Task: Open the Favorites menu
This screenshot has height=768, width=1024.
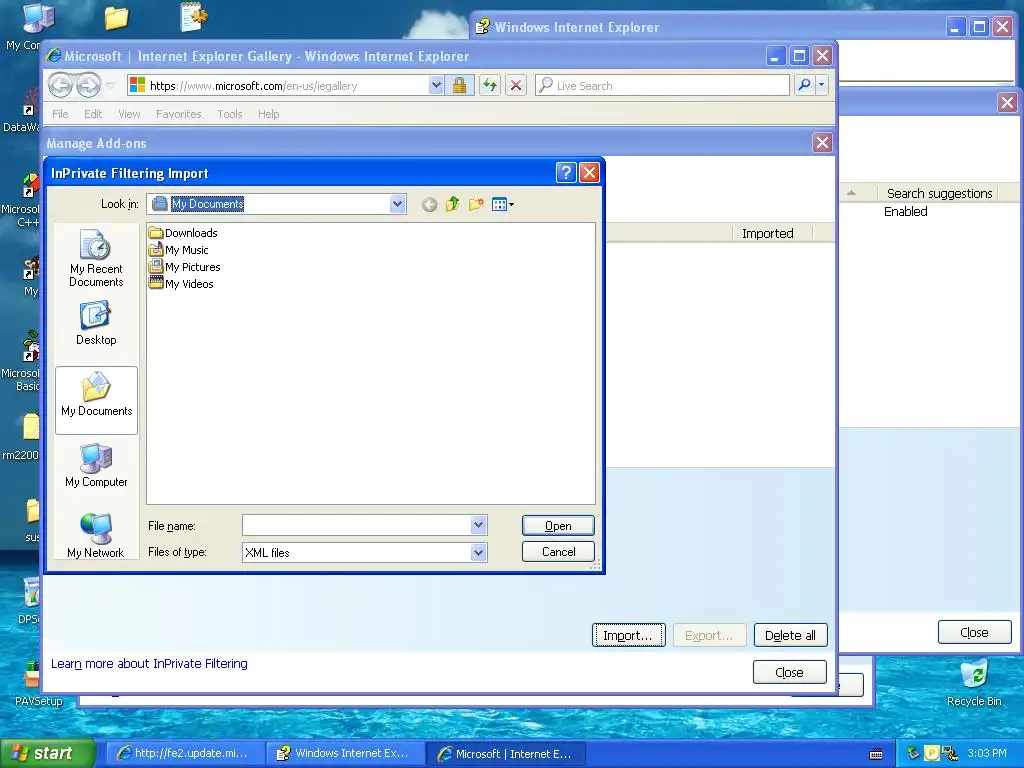Action: pyautogui.click(x=178, y=114)
